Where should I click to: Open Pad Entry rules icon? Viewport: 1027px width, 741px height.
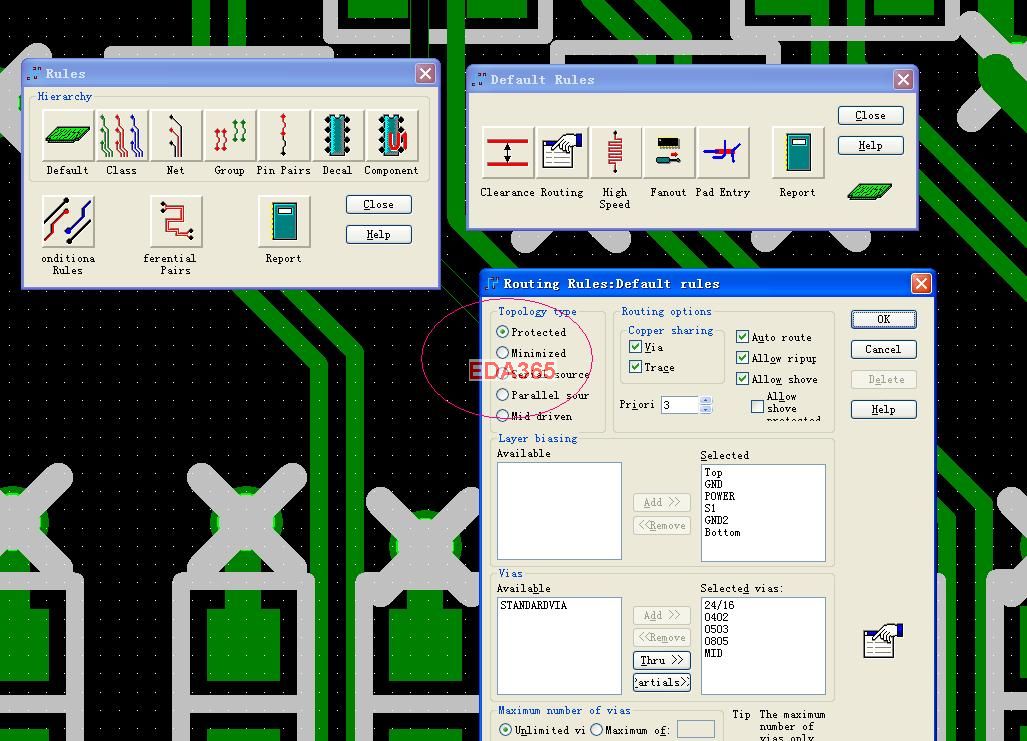[722, 153]
